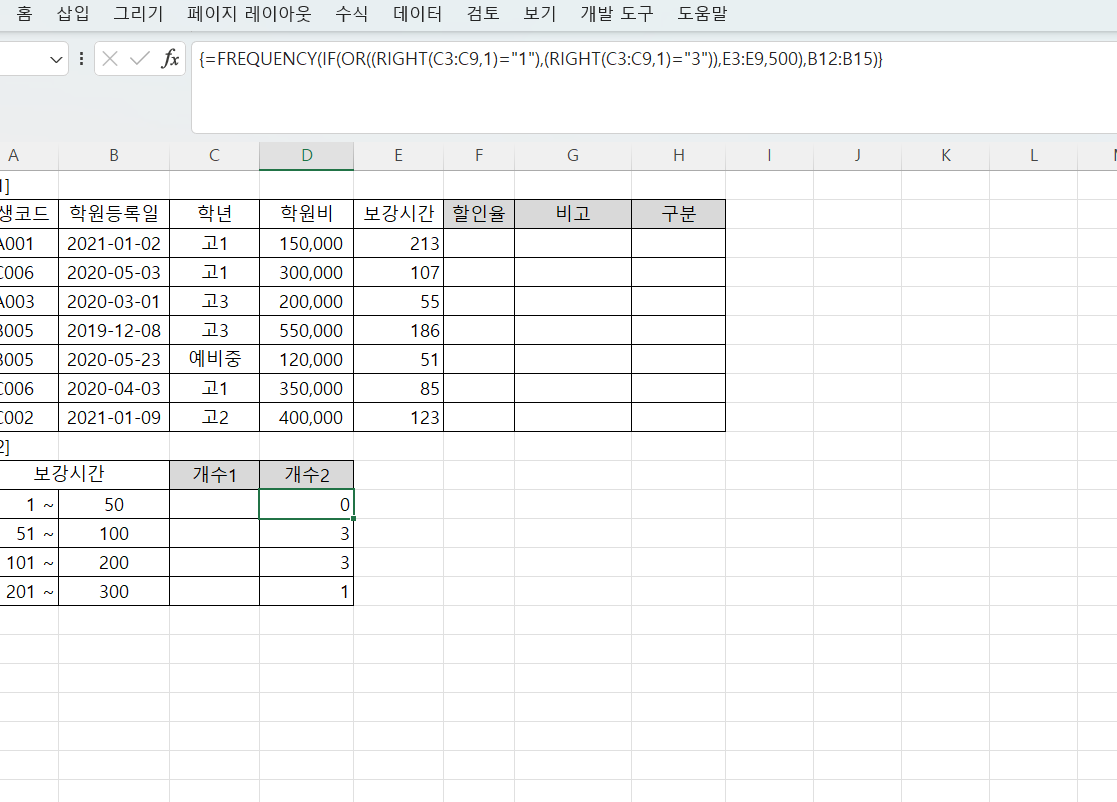Open the 그리기 tab
The height and width of the screenshot is (802, 1117).
pos(138,14)
